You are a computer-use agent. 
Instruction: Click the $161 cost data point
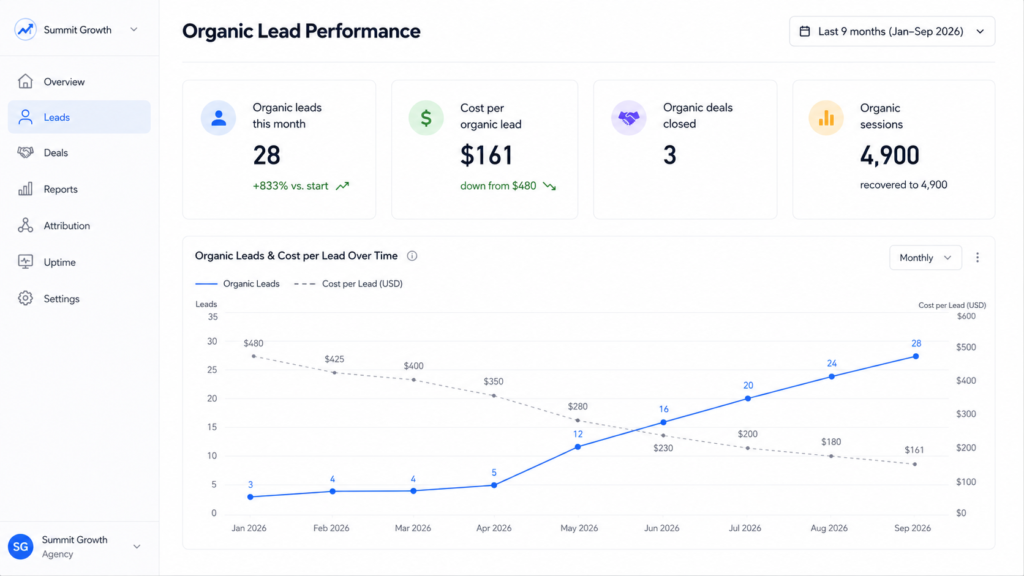point(915,464)
